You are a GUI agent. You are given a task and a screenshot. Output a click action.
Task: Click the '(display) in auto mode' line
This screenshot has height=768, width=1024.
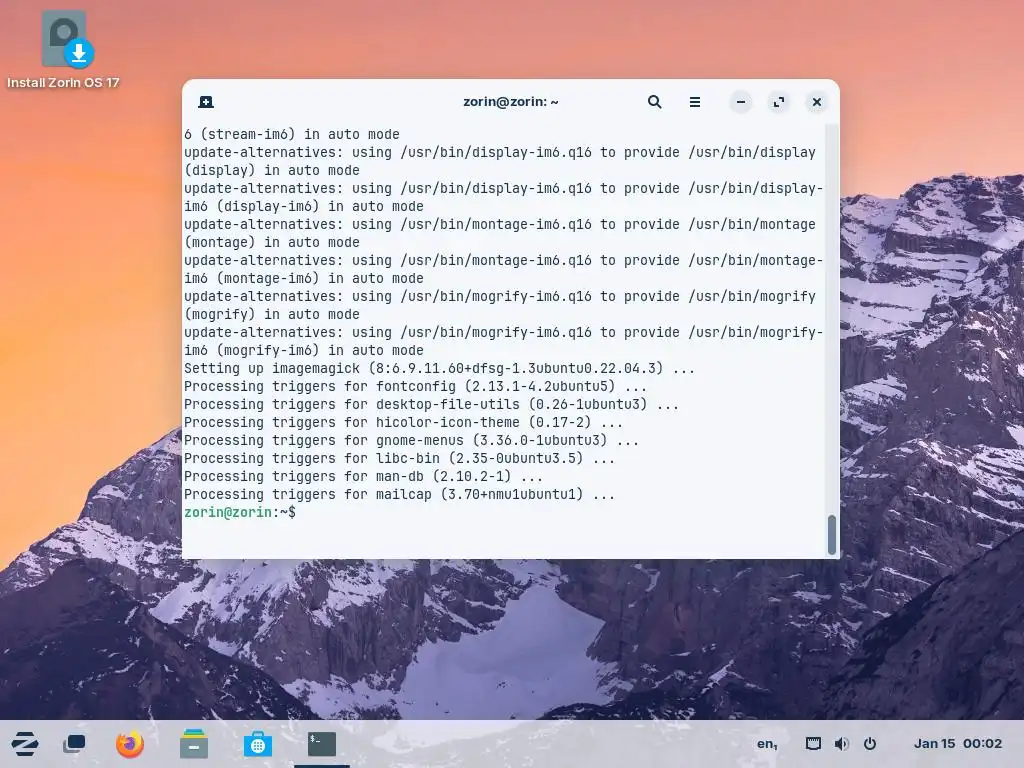[x=272, y=170]
